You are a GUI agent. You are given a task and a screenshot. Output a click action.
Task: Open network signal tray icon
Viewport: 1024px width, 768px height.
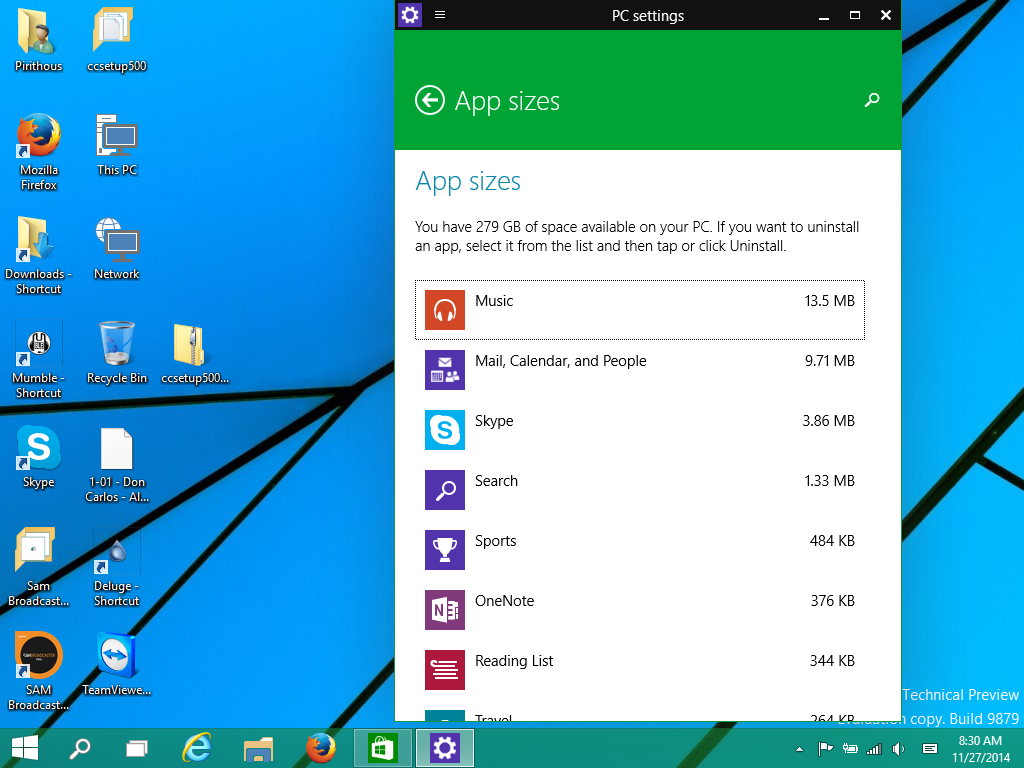(874, 748)
